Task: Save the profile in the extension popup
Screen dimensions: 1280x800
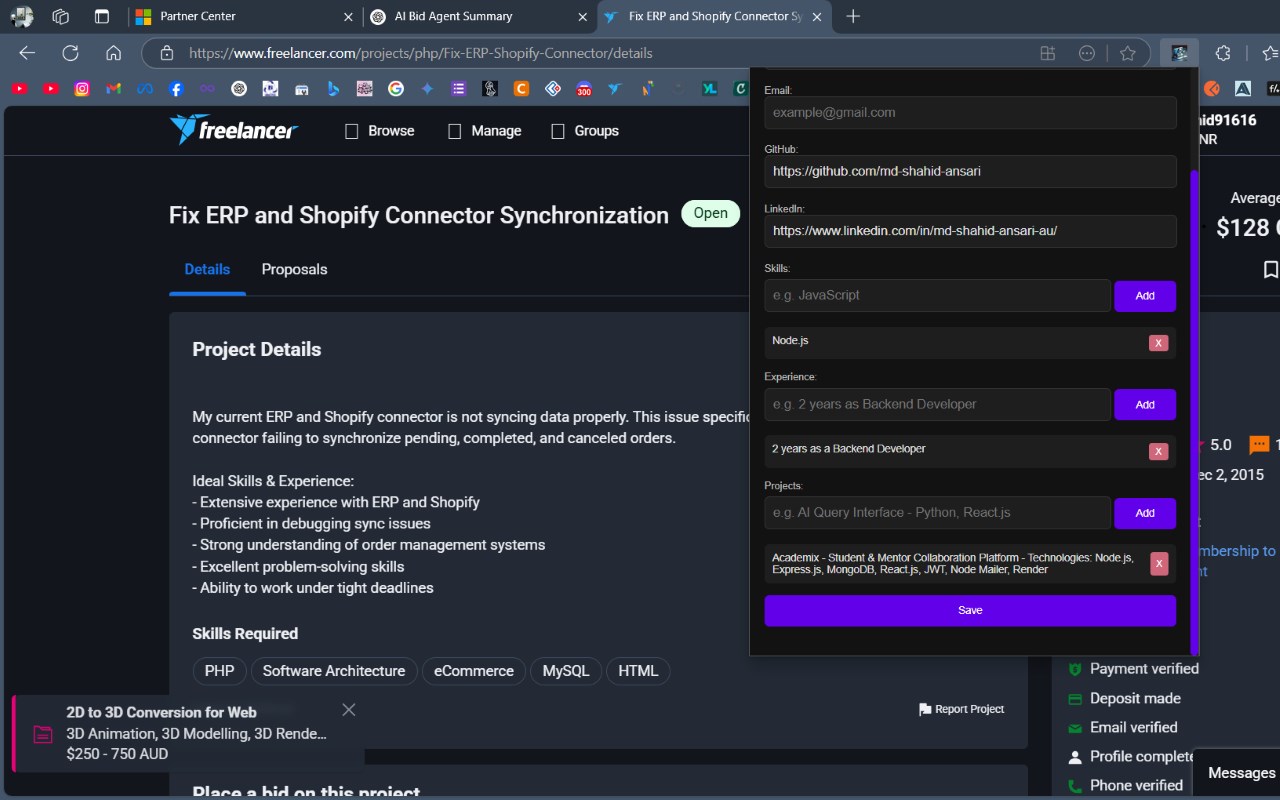Action: click(x=970, y=610)
